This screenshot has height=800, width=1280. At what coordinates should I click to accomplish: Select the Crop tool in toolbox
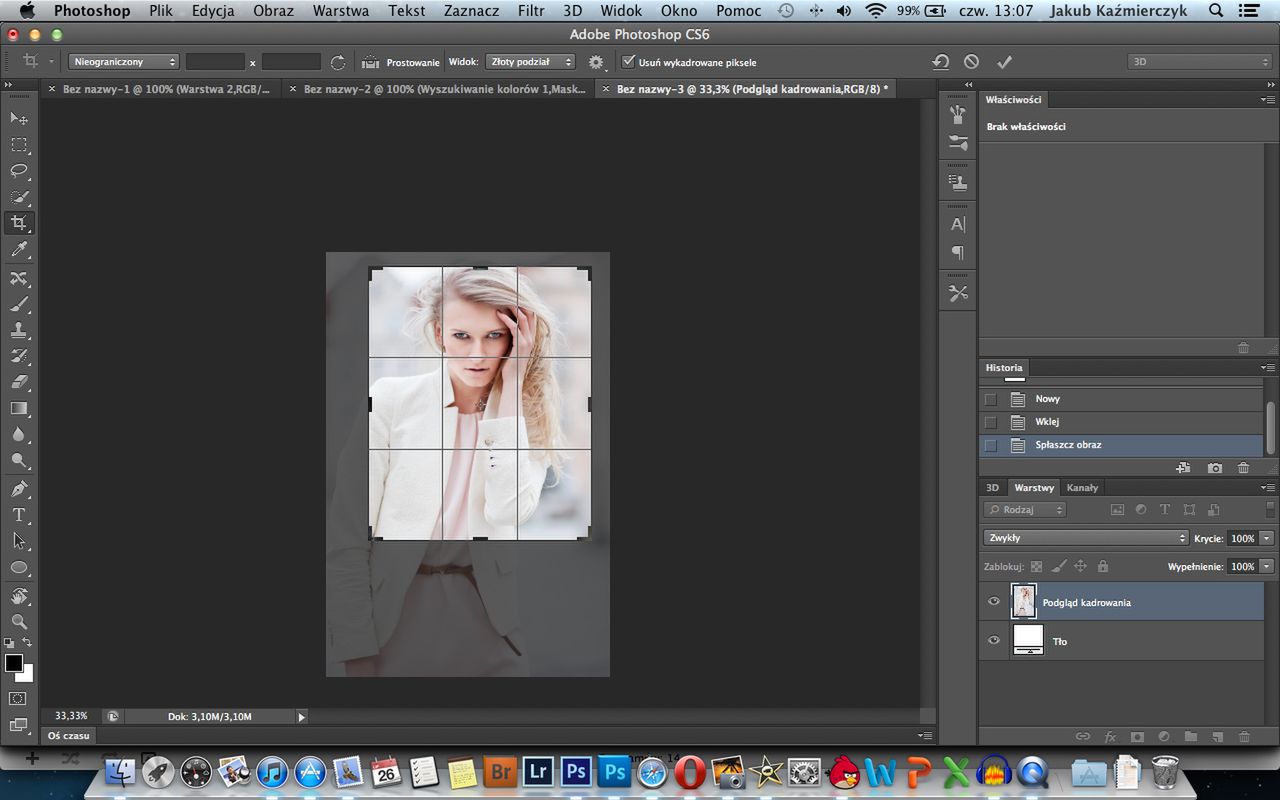(x=19, y=223)
